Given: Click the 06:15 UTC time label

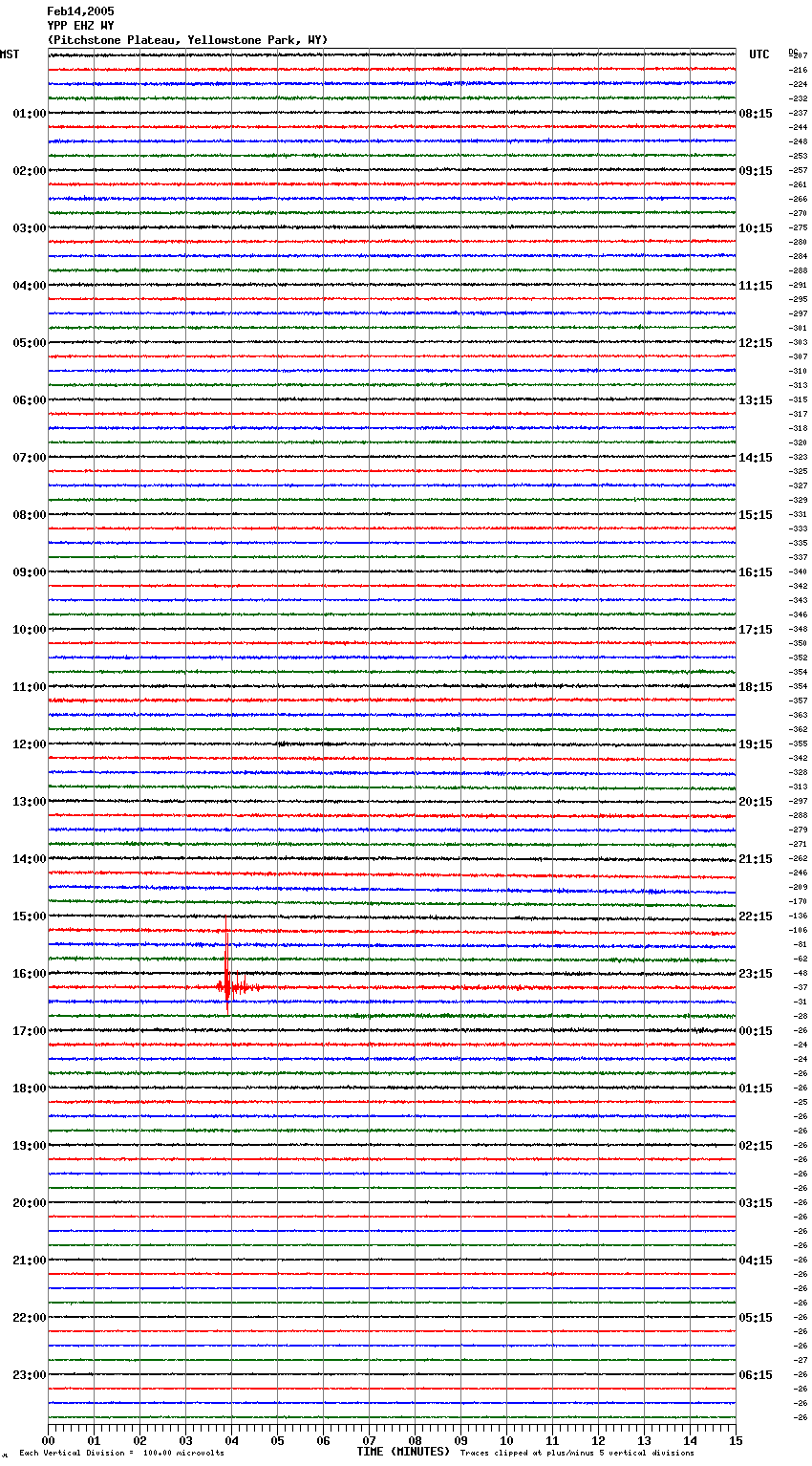Looking at the screenshot, I should click(756, 1375).
